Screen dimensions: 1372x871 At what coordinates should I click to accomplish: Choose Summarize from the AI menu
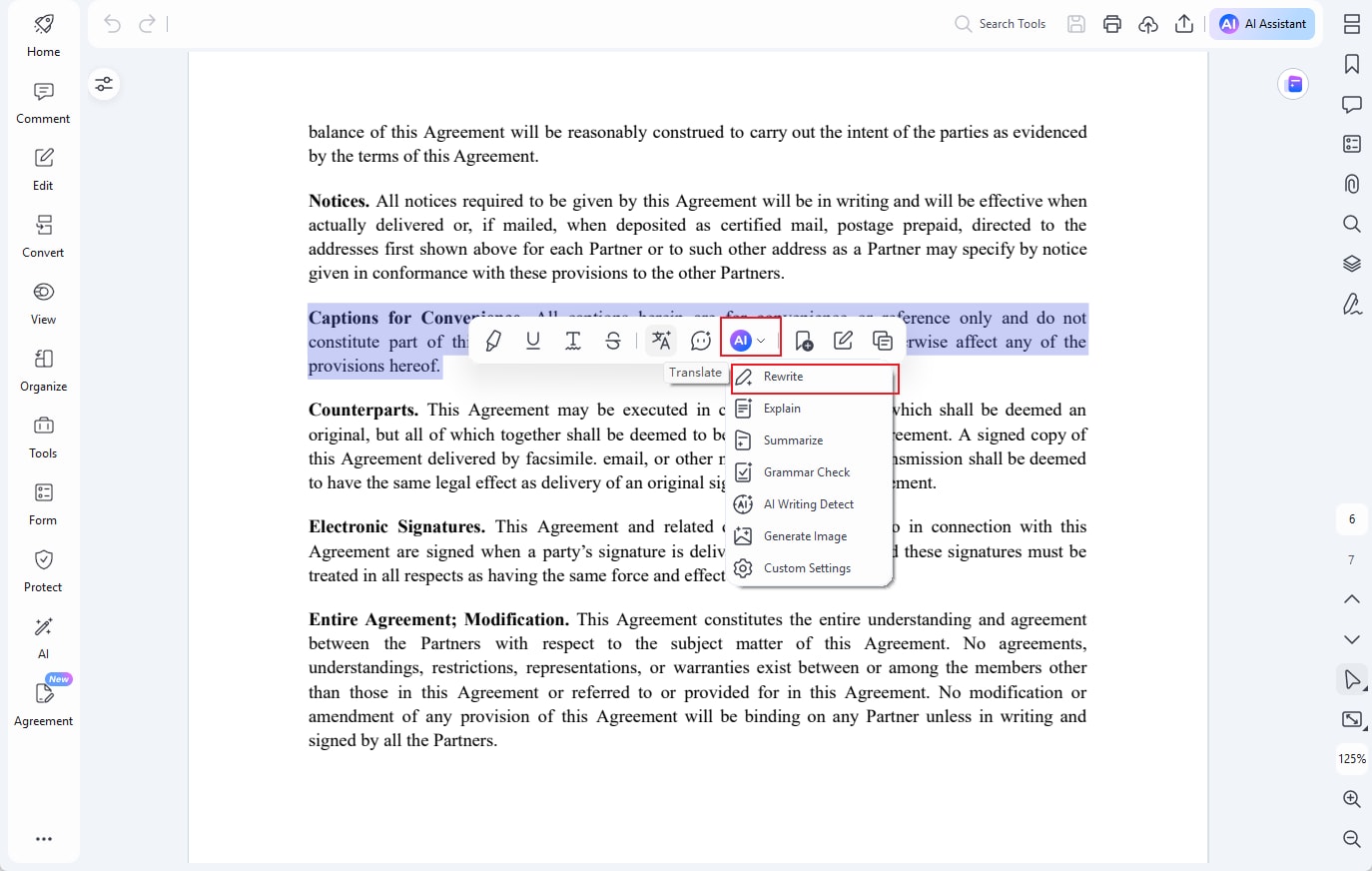pyautogui.click(x=810, y=440)
